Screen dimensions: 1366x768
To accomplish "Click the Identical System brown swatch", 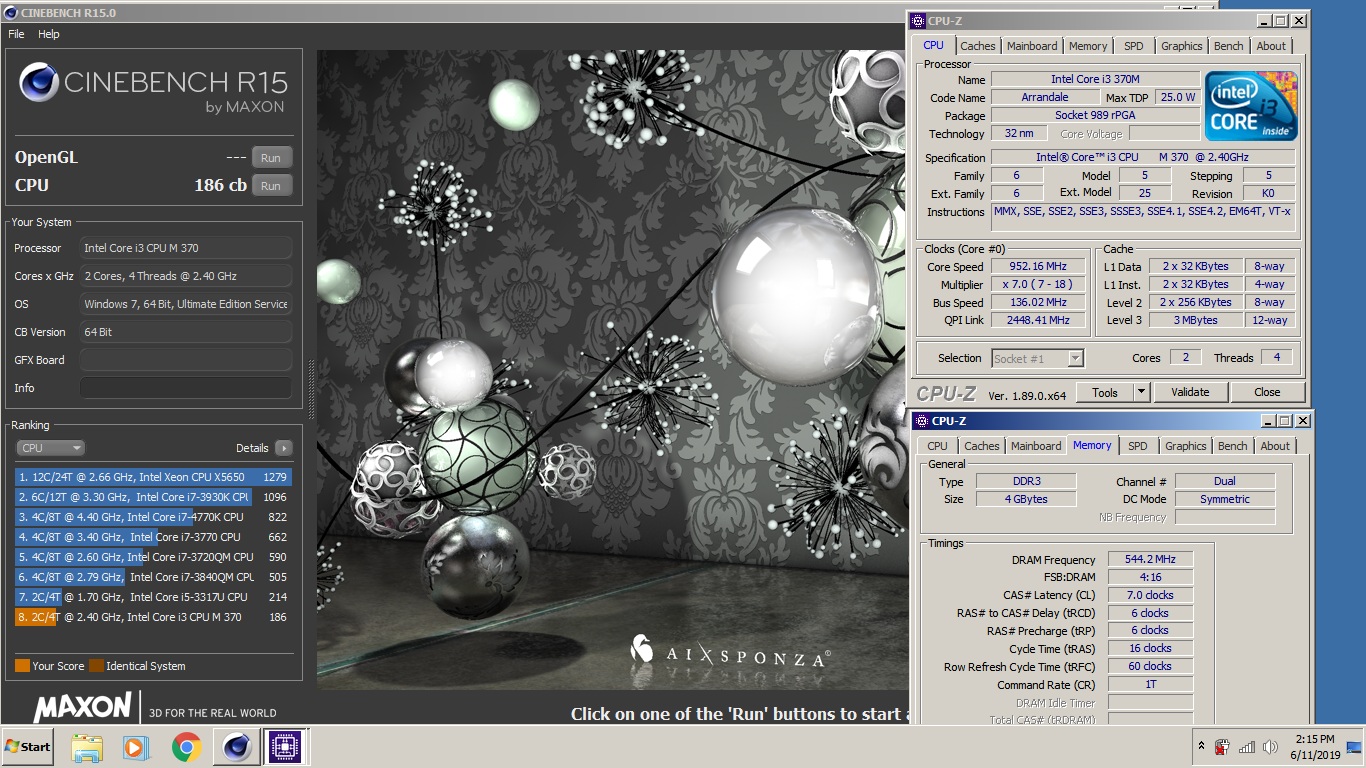I will pyautogui.click(x=95, y=665).
